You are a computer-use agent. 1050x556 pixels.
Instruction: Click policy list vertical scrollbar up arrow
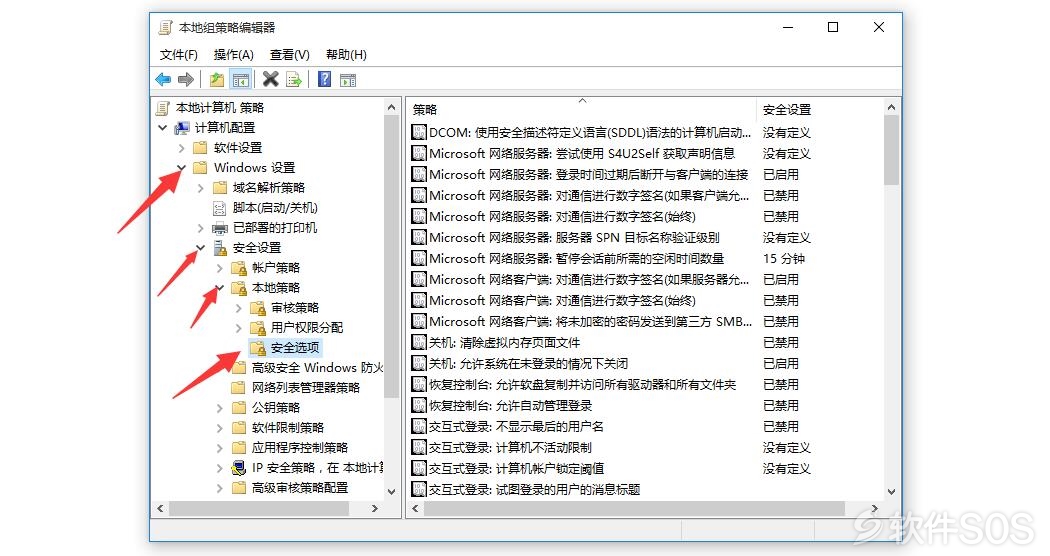(891, 107)
